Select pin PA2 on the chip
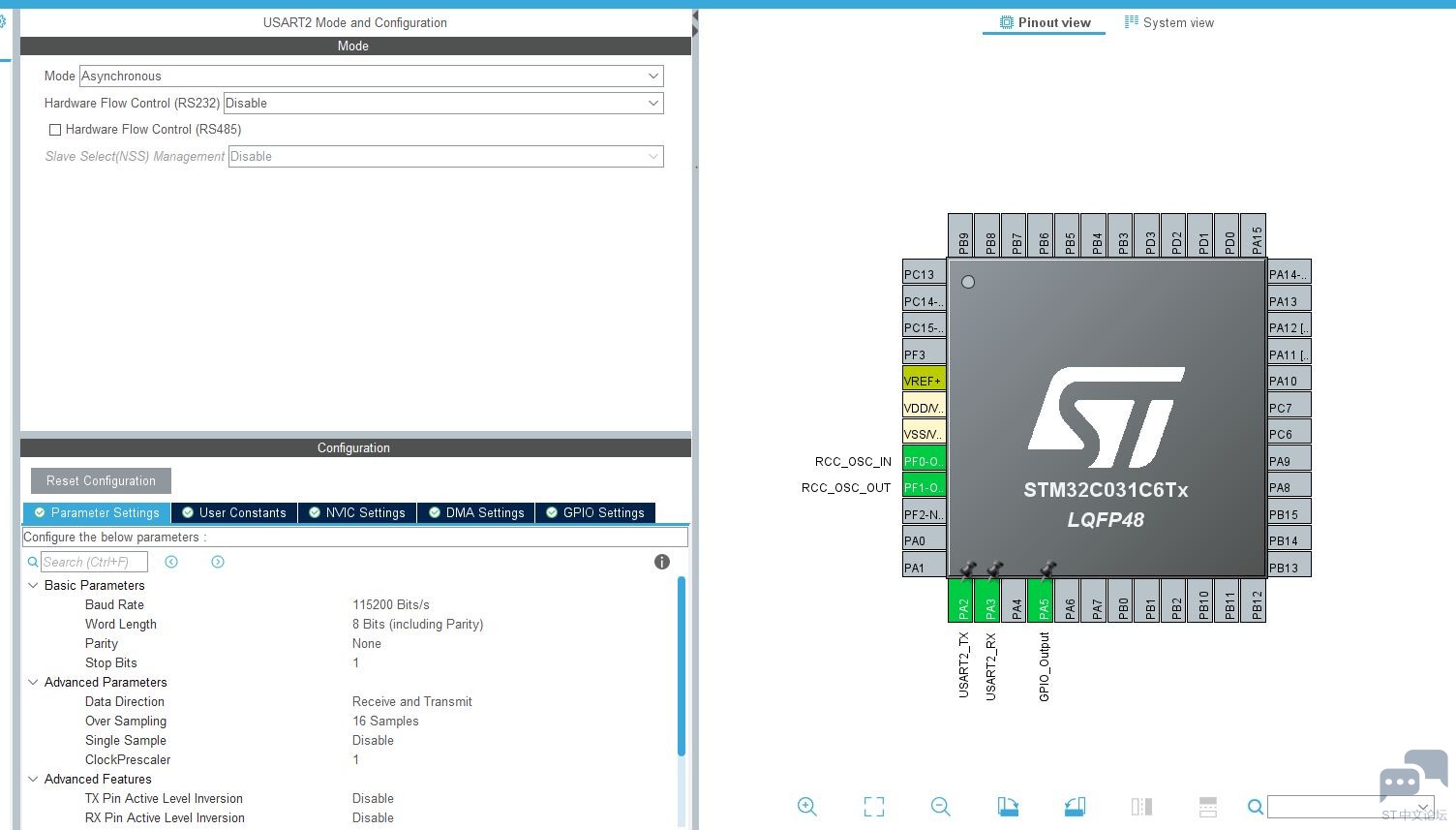The image size is (1456, 830). pyautogui.click(x=961, y=600)
